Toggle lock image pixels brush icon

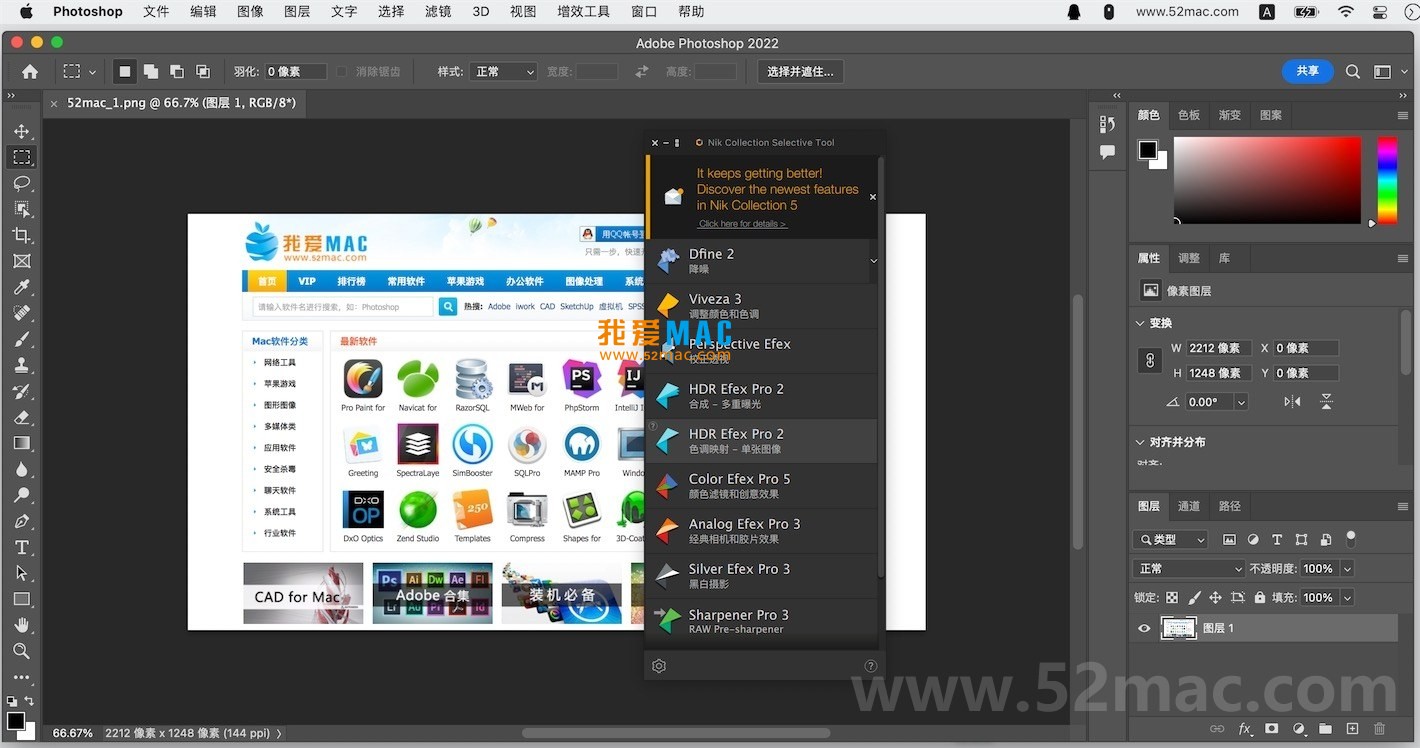1194,598
